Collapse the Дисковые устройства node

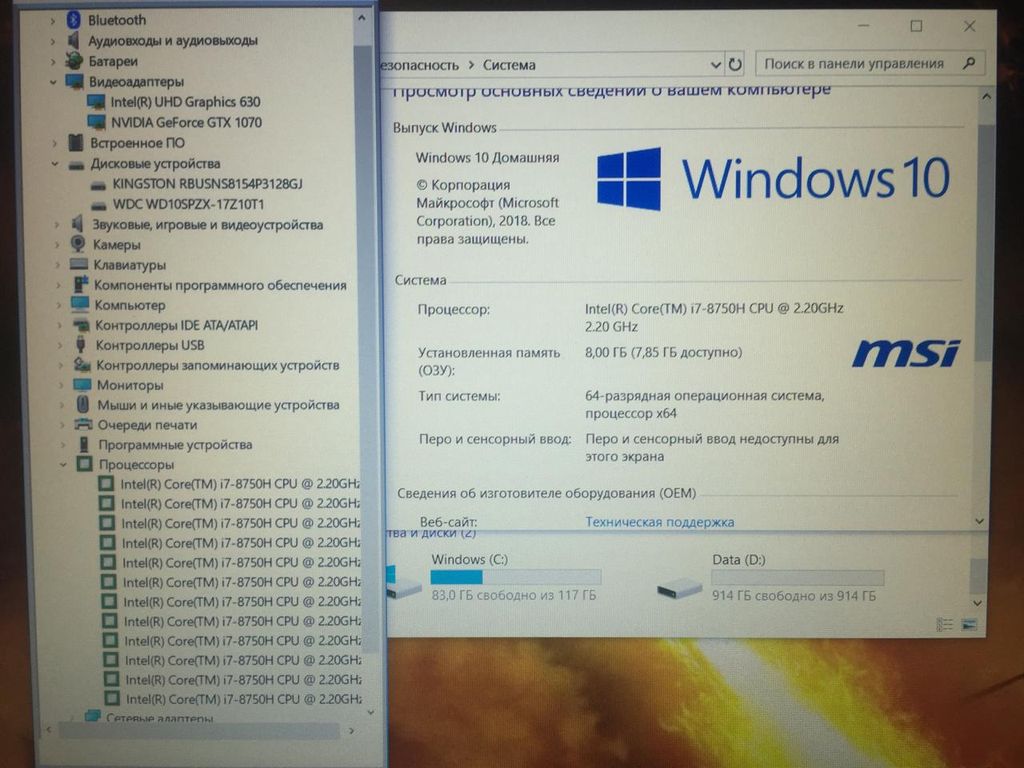(55, 164)
